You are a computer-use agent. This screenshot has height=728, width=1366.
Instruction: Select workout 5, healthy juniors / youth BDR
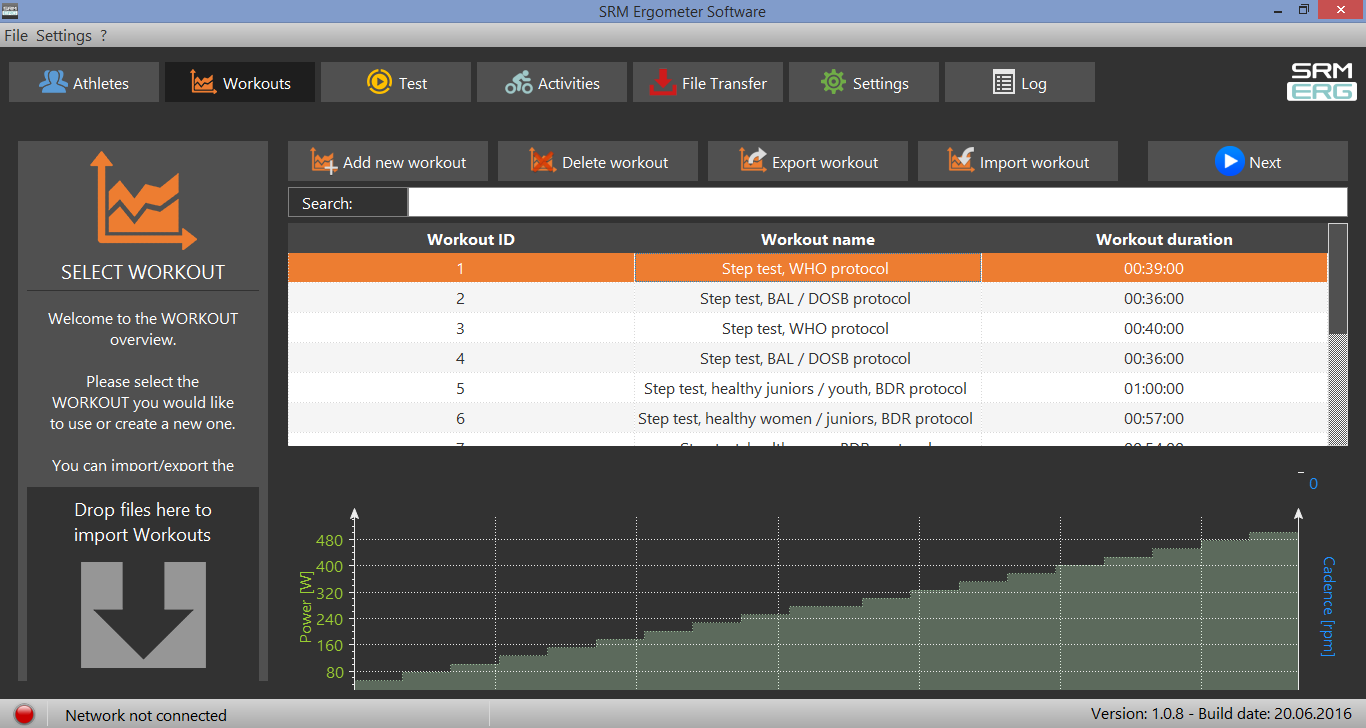click(x=808, y=388)
